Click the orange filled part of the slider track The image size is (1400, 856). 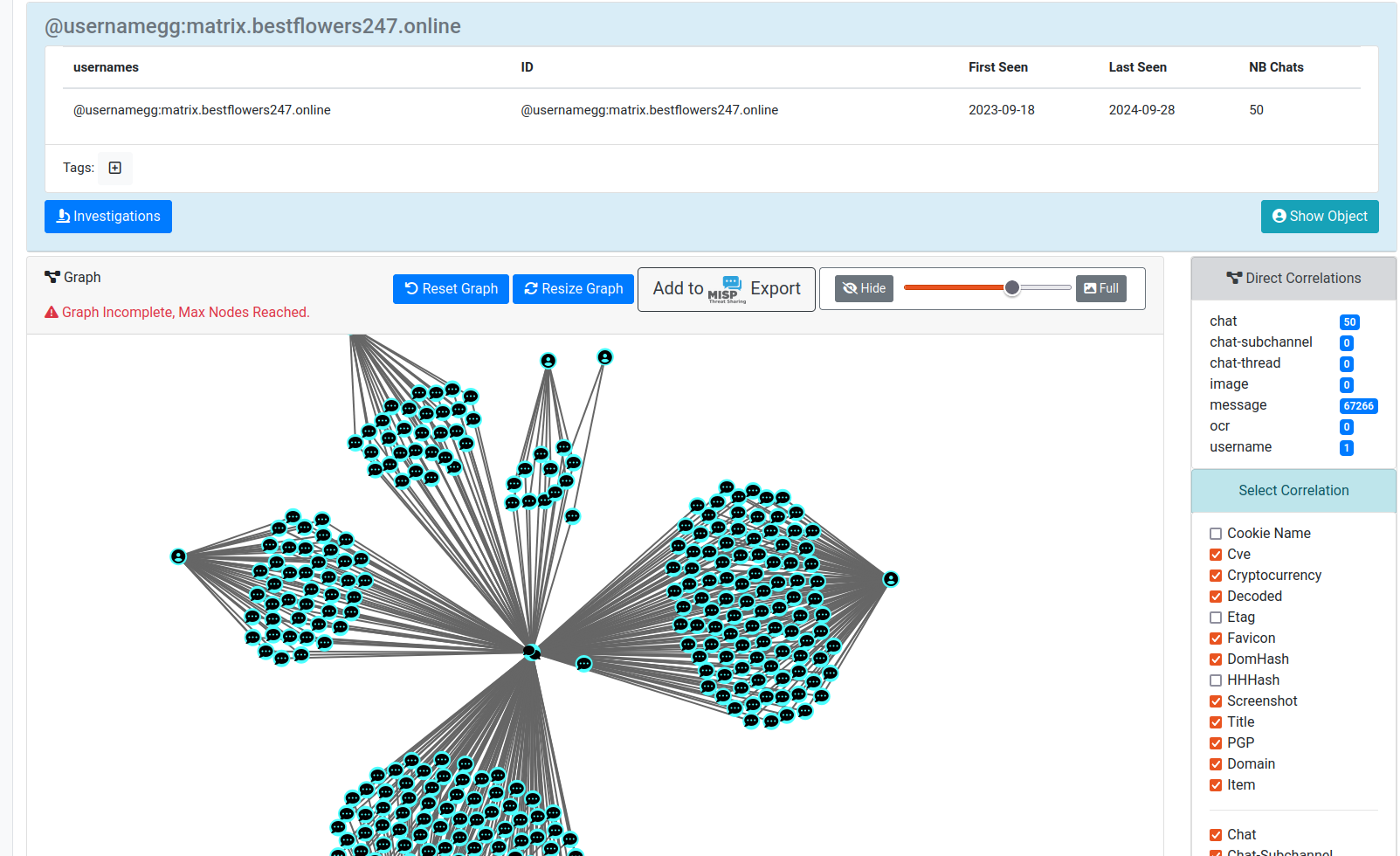(x=954, y=287)
